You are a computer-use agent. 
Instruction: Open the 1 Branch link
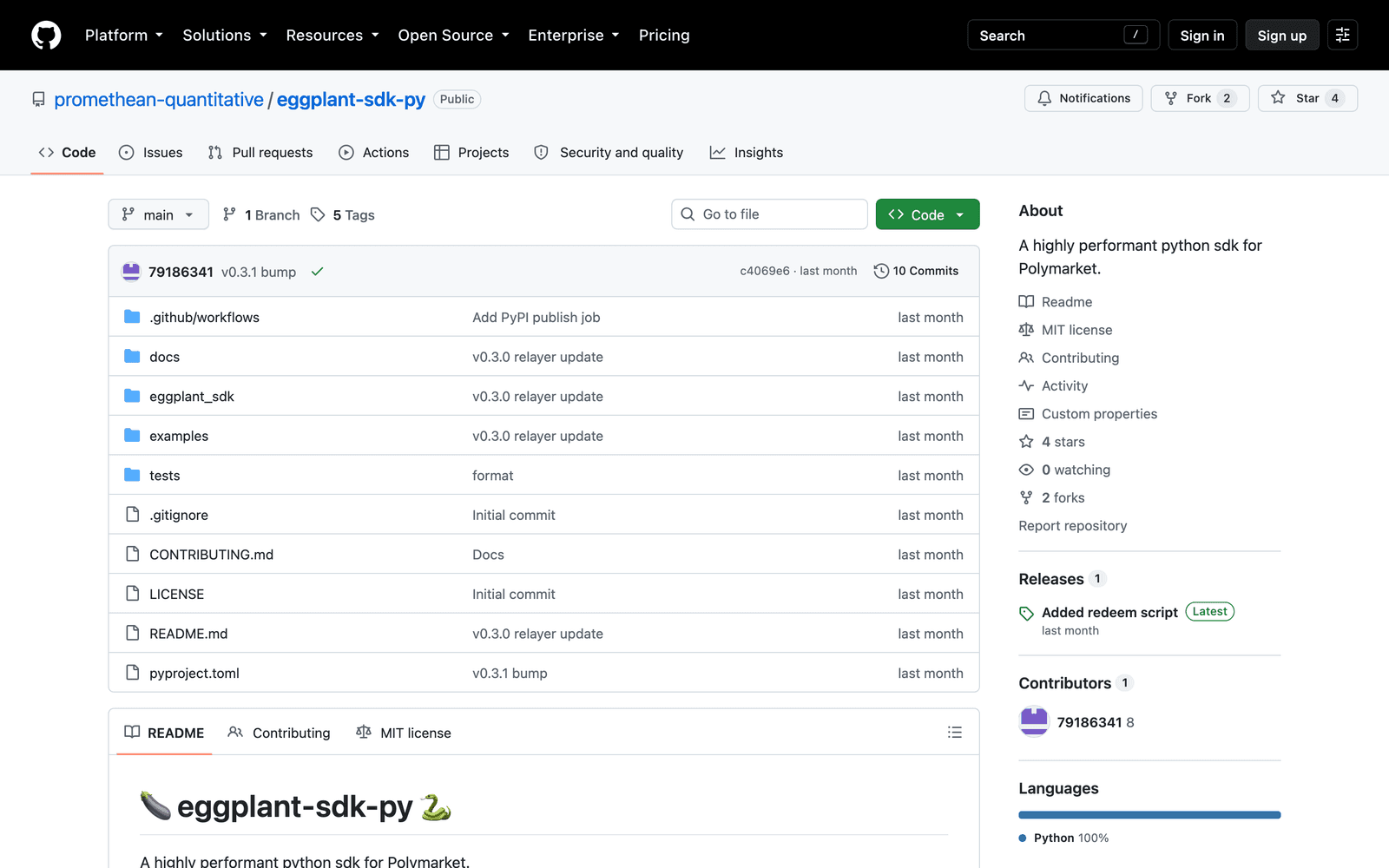click(x=261, y=214)
